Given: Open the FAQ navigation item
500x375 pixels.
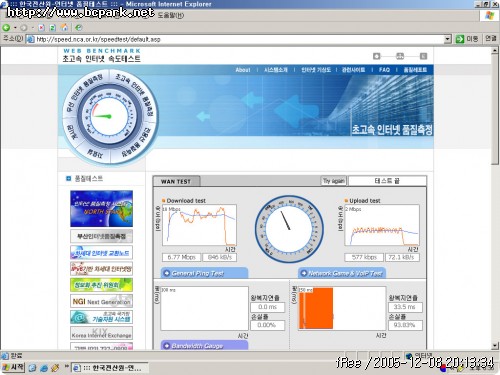Looking at the screenshot, I should click(384, 70).
